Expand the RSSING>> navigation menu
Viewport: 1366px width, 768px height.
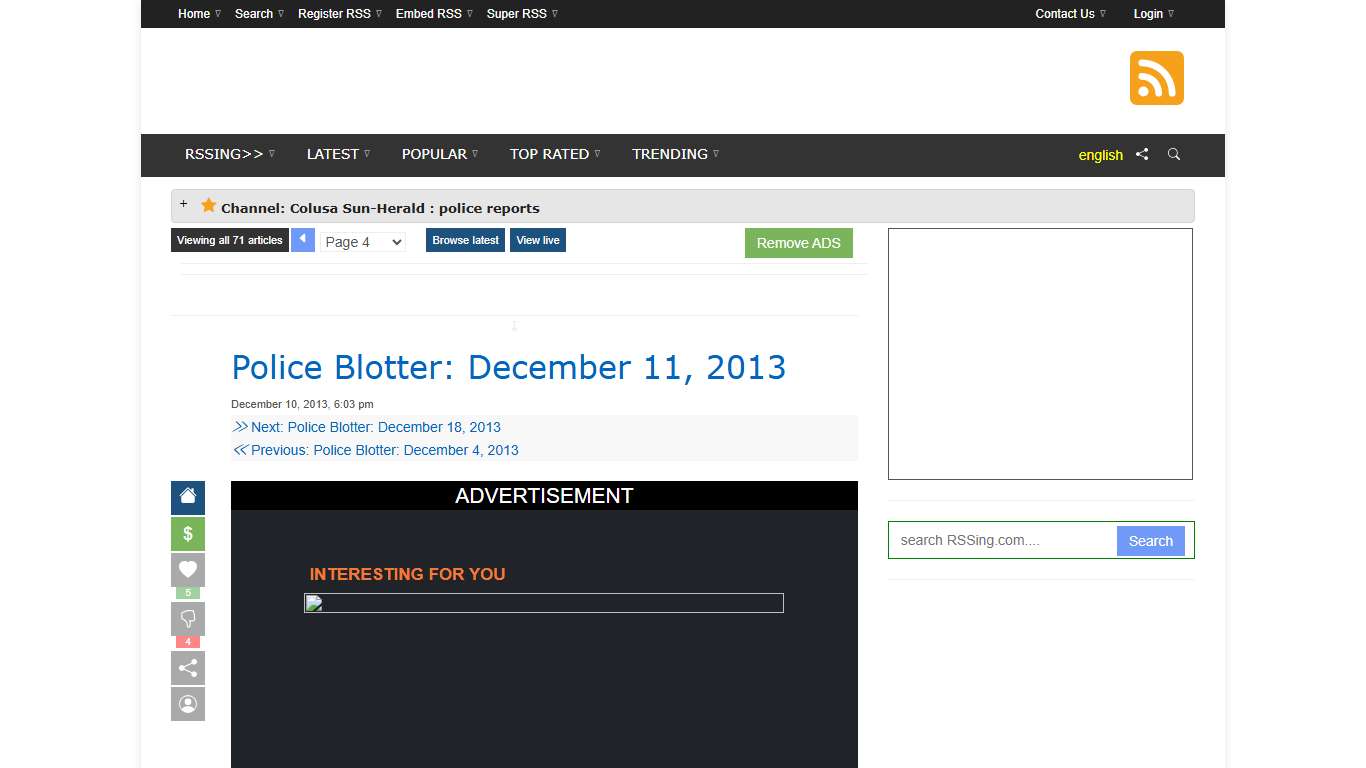coord(229,154)
